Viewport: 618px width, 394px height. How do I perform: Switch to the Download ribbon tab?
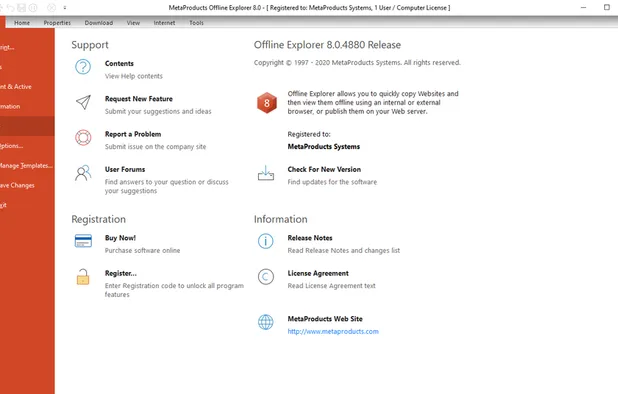coord(99,23)
